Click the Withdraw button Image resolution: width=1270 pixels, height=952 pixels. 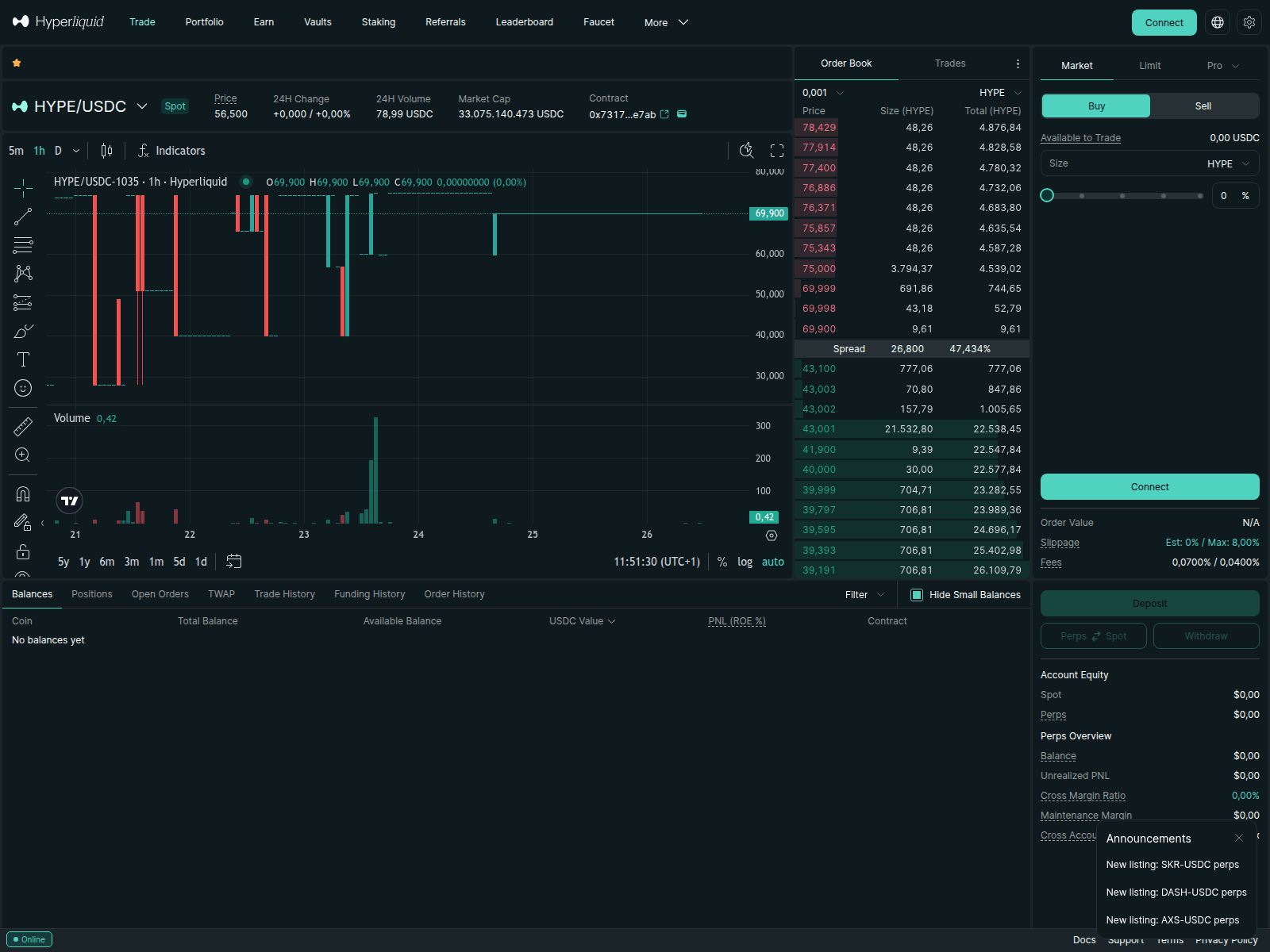[1206, 636]
